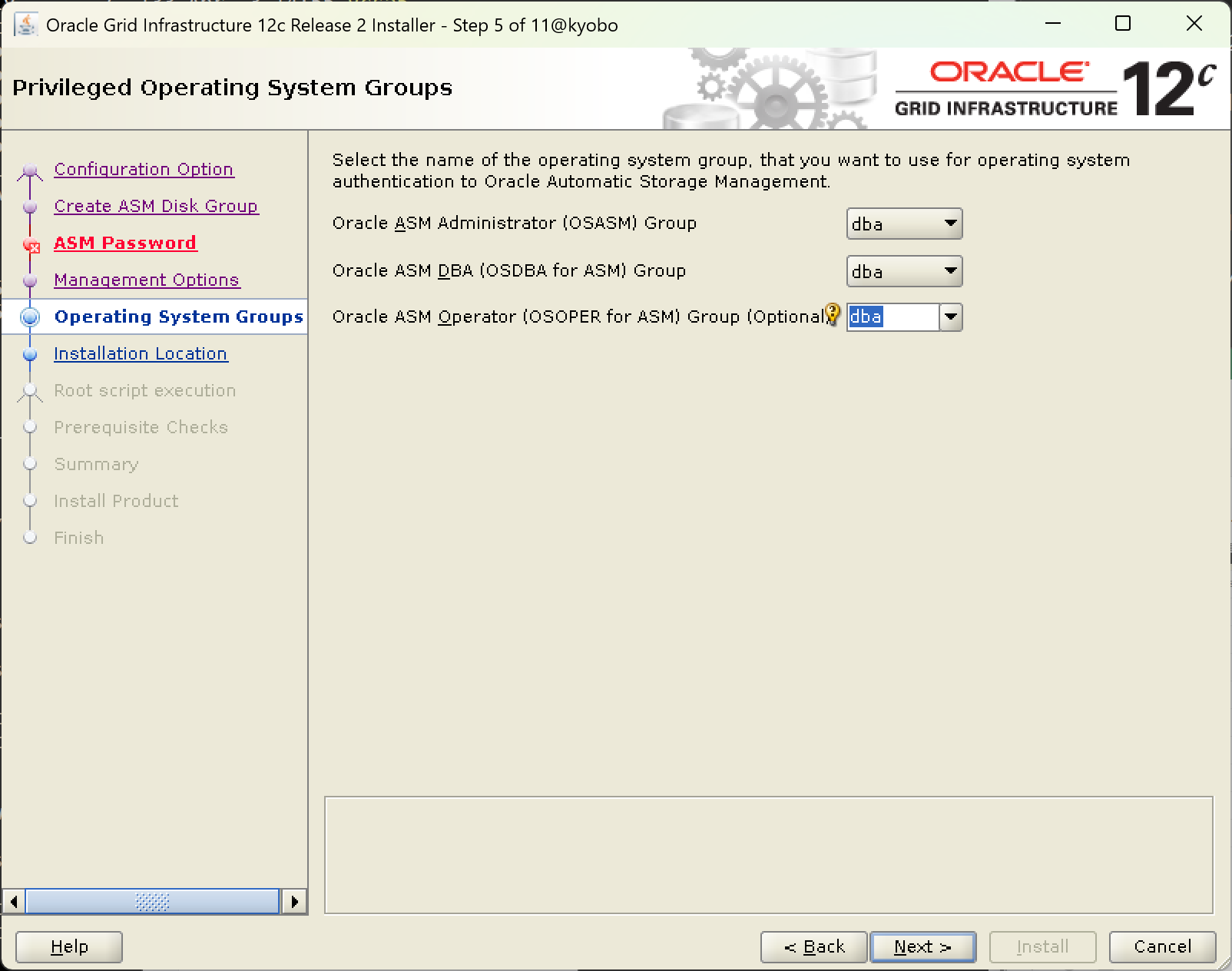Screen dimensions: 1232x971
Task: Click the Create ASM Disk Group bullet
Action: 30,207
